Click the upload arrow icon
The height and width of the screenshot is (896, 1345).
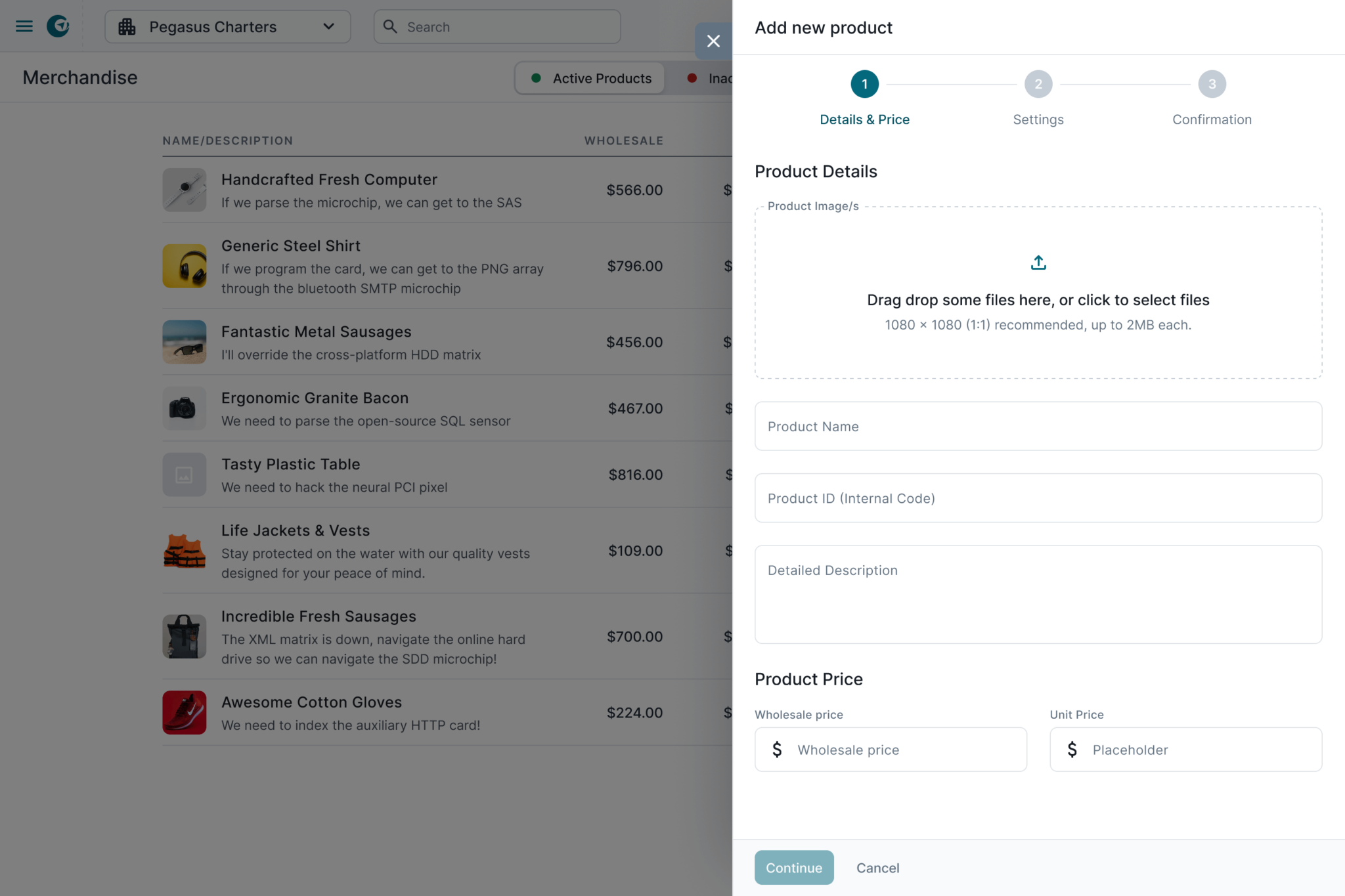pos(1038,263)
